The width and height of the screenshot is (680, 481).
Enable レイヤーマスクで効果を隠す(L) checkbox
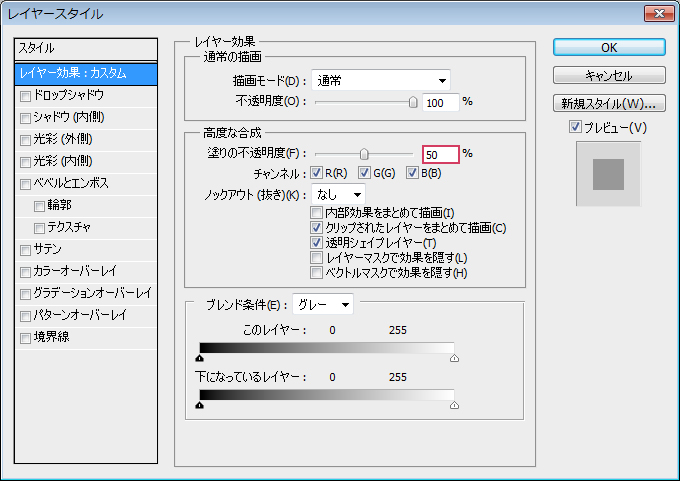pyautogui.click(x=316, y=258)
